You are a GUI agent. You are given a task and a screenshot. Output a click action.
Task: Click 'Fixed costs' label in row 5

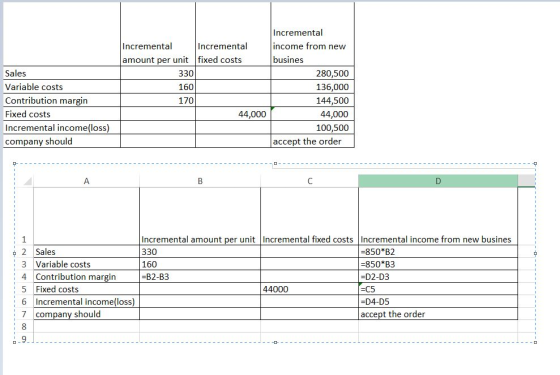[x=57, y=289]
